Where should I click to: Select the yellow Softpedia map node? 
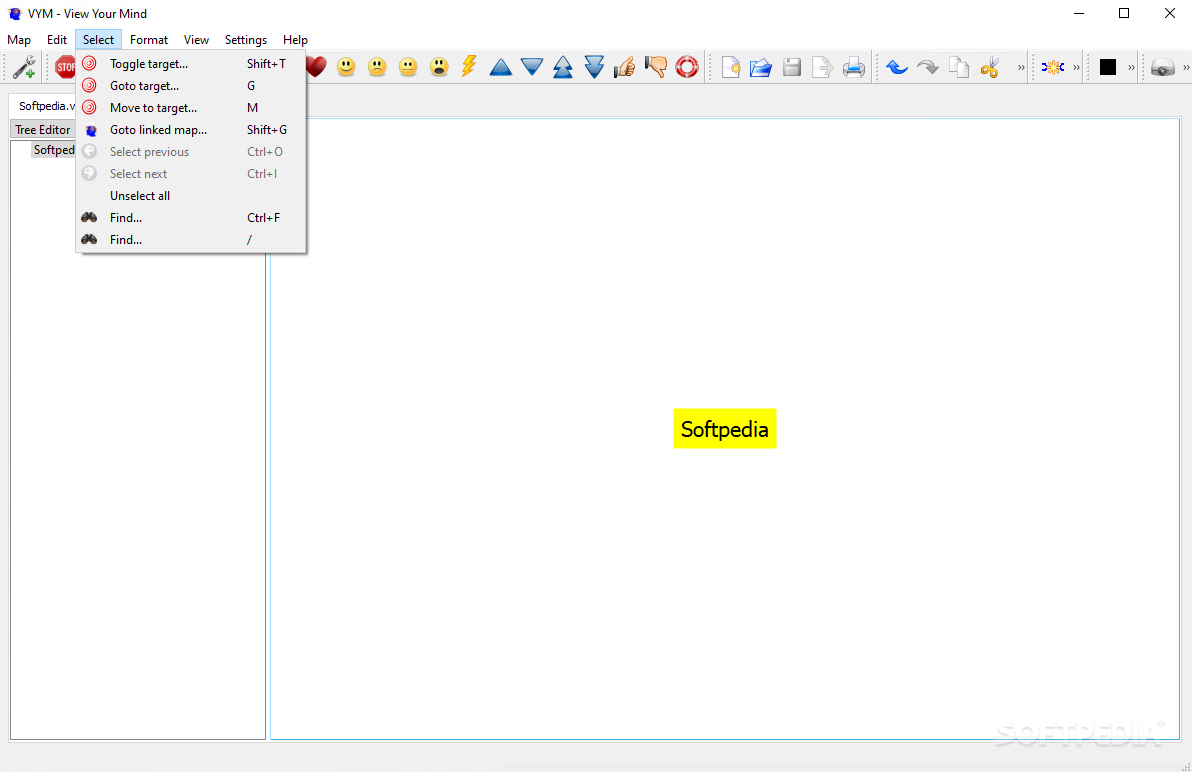724,429
